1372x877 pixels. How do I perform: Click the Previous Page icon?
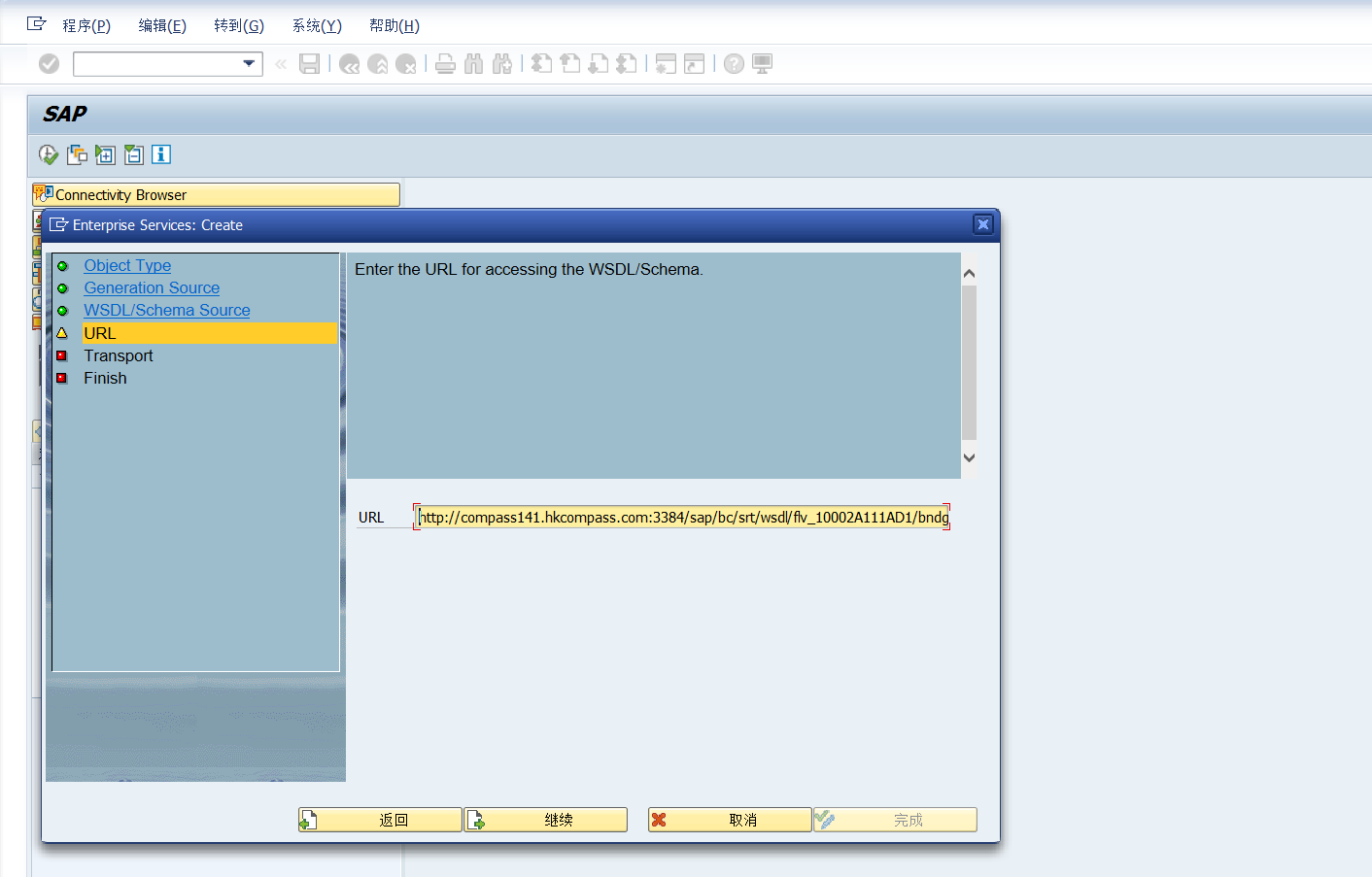coord(570,64)
